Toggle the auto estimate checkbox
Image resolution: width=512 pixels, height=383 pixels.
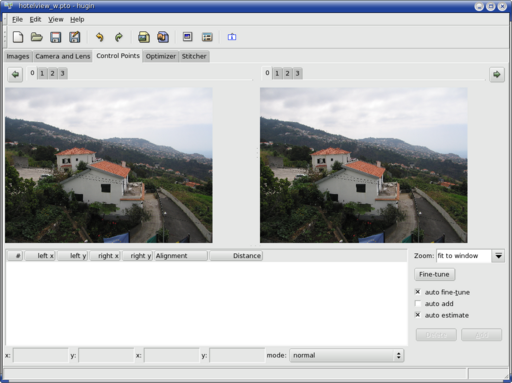click(x=418, y=315)
